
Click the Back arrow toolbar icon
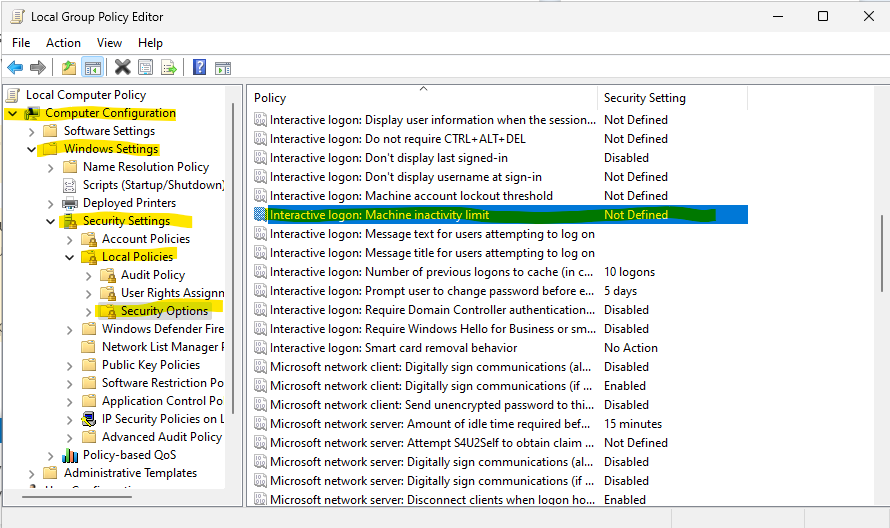tap(15, 68)
